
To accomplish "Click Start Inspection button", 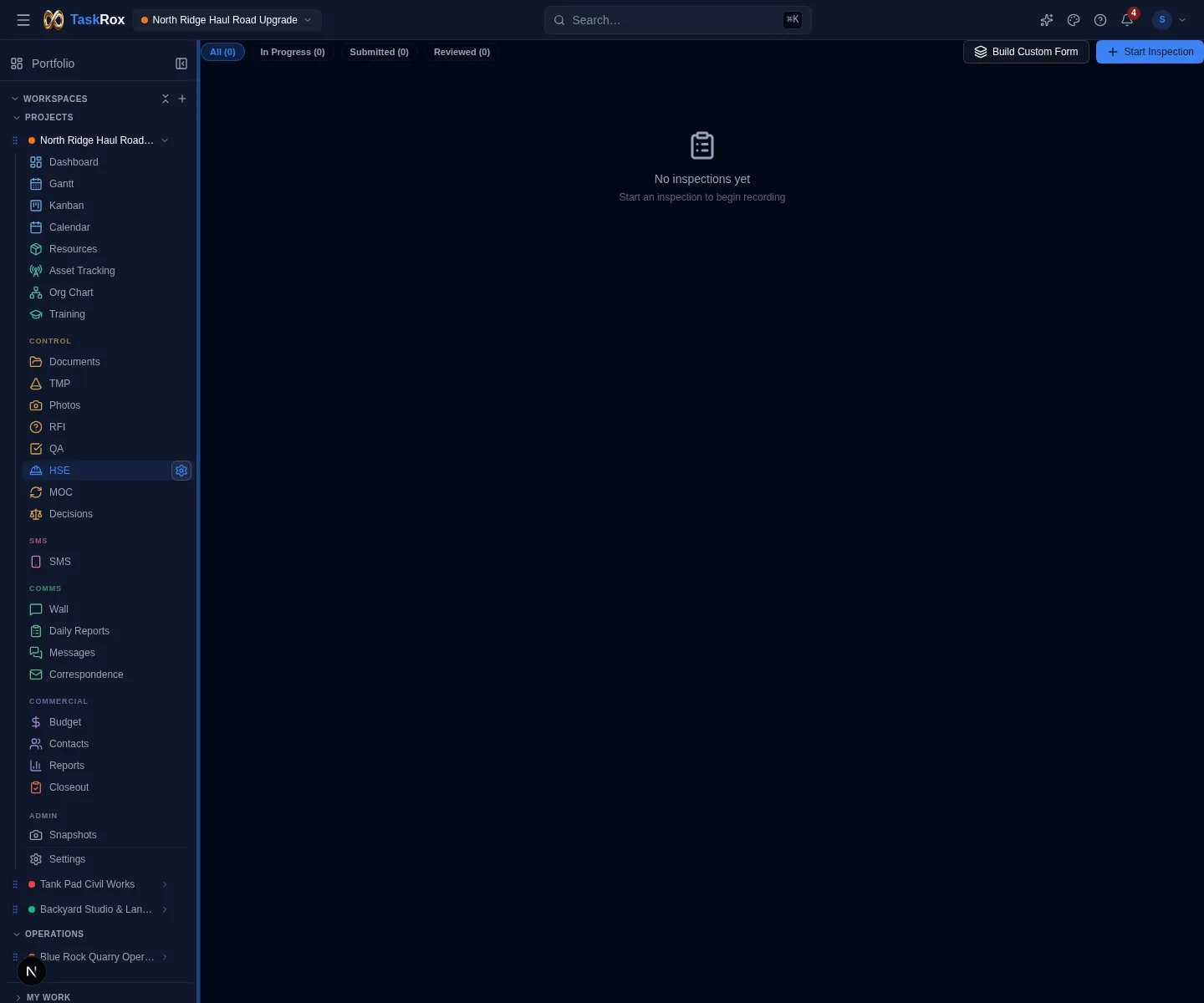I will (x=1150, y=52).
